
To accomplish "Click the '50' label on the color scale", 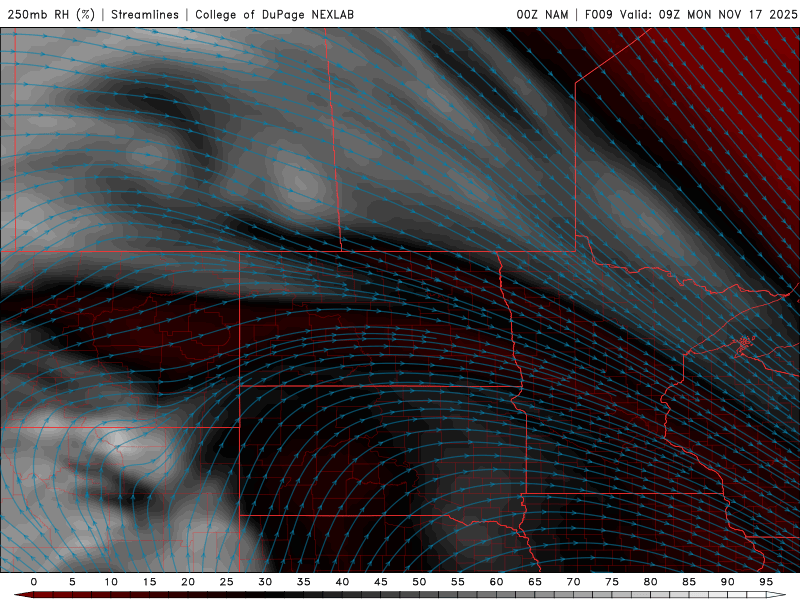I will pos(419,582).
